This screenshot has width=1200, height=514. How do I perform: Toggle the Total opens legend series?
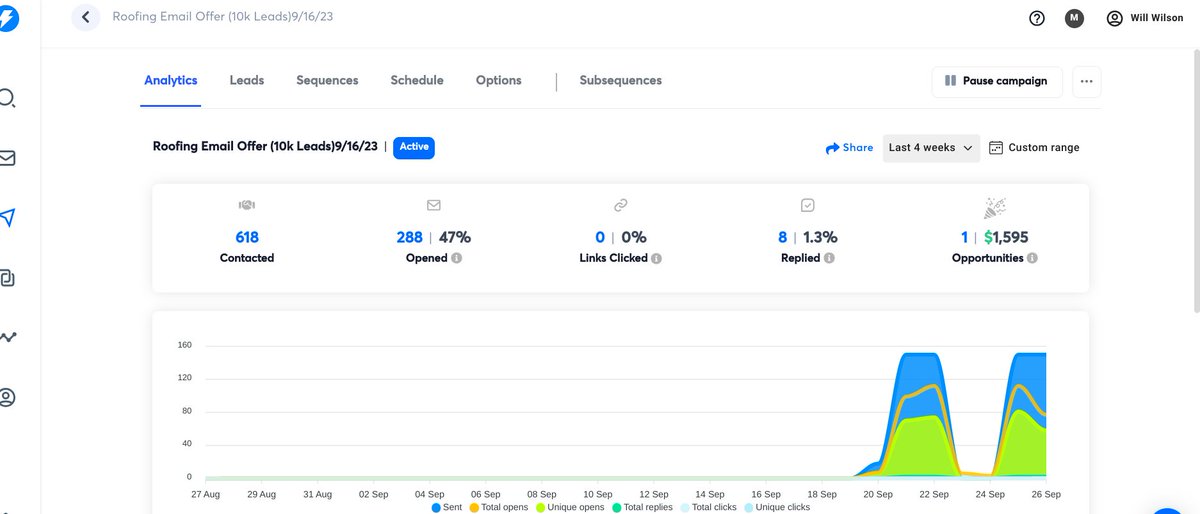501,508
